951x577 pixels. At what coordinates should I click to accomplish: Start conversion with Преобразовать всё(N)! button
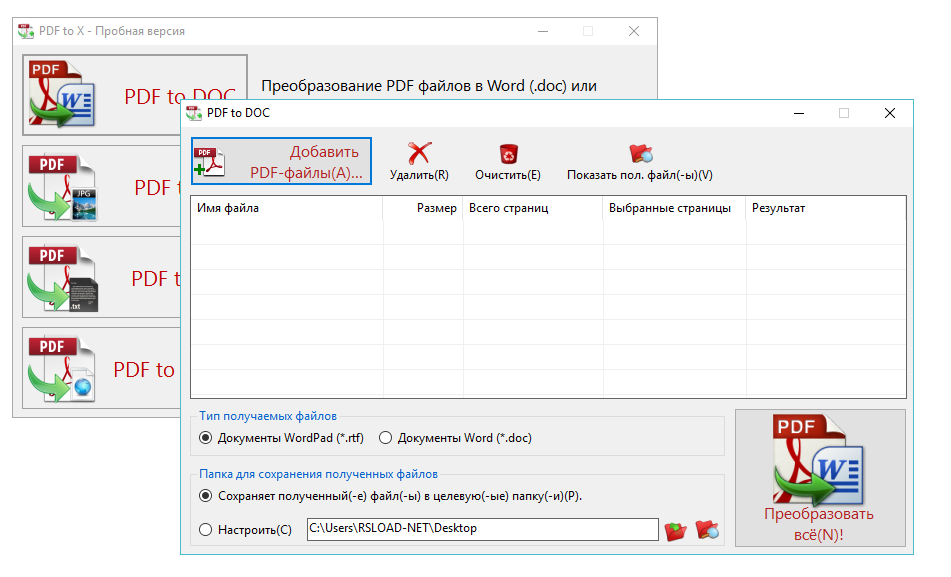[820, 478]
